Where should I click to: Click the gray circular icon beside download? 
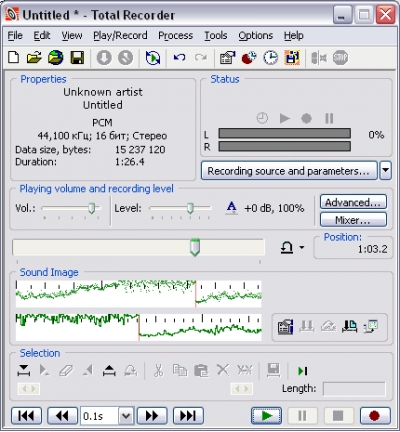click(125, 58)
